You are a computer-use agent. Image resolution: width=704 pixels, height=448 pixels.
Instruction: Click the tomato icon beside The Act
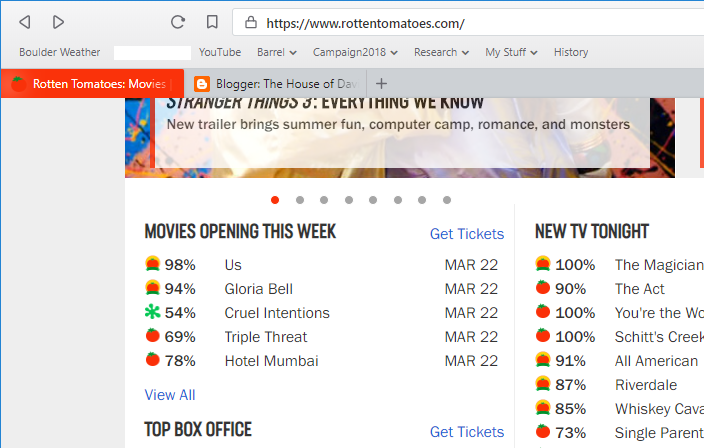click(x=543, y=287)
